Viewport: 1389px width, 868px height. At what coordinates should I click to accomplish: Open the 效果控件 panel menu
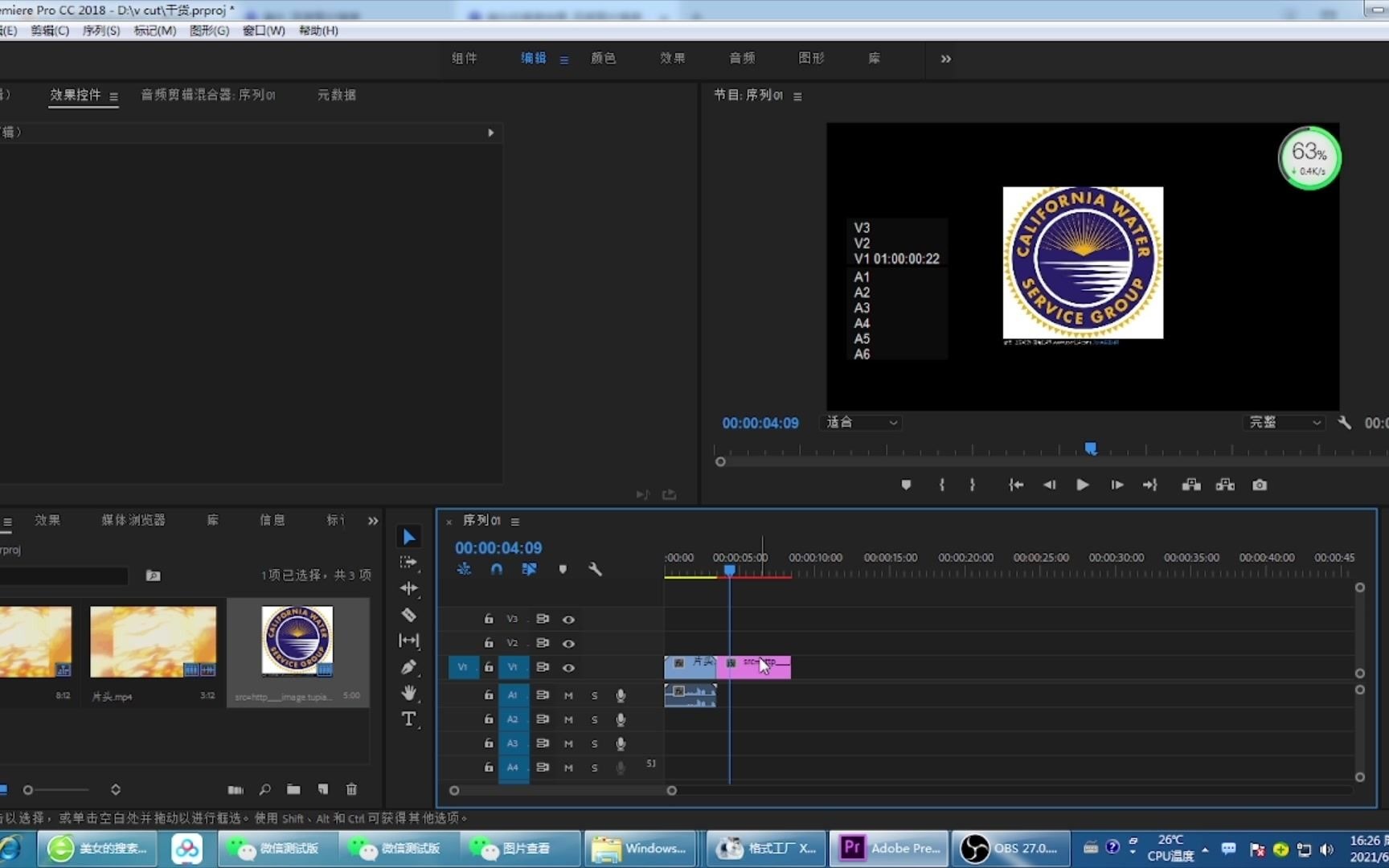click(113, 96)
